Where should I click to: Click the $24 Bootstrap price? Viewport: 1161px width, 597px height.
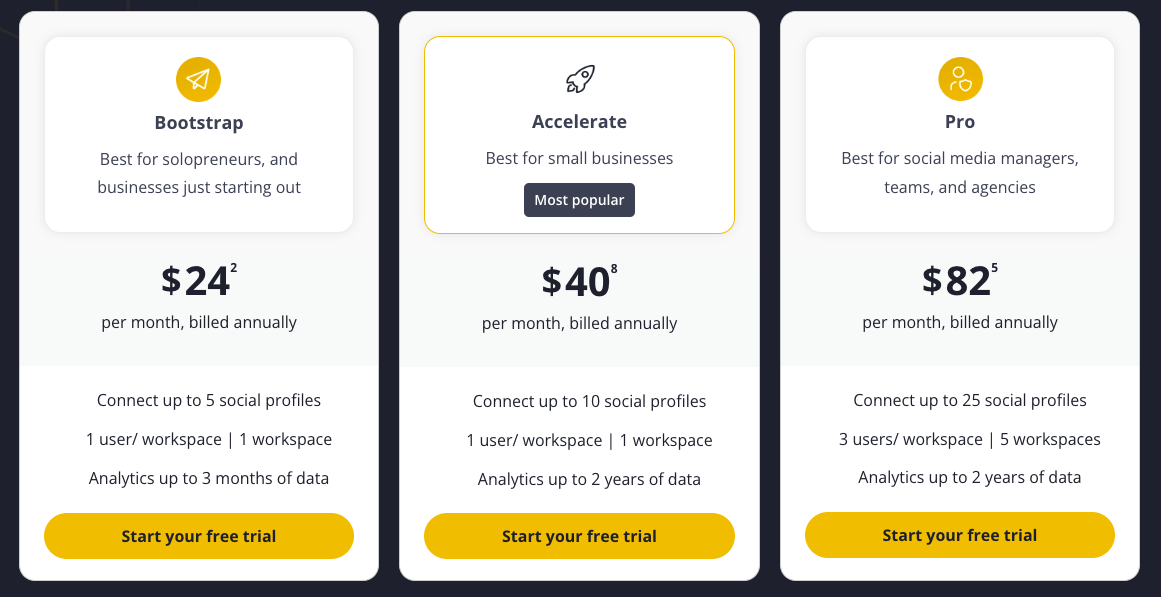click(x=196, y=282)
